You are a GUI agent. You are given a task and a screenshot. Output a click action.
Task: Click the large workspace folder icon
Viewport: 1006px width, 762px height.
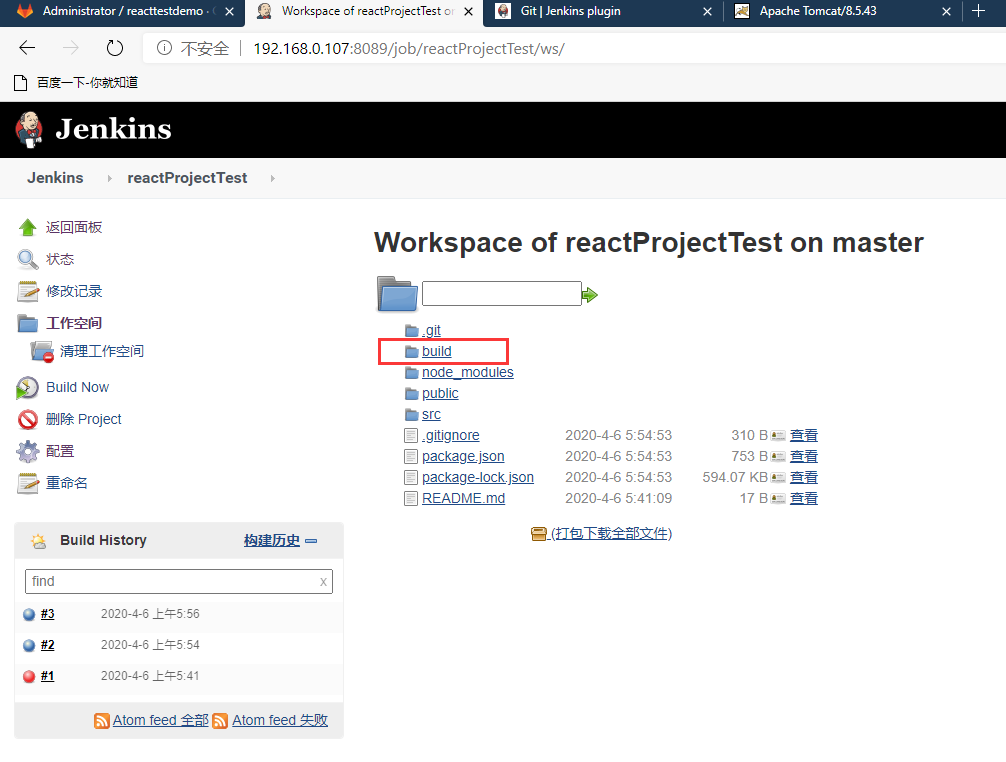[x=397, y=294]
